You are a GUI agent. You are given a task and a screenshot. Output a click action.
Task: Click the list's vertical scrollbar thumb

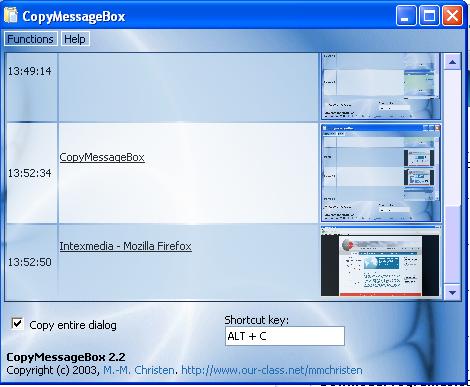(x=452, y=246)
